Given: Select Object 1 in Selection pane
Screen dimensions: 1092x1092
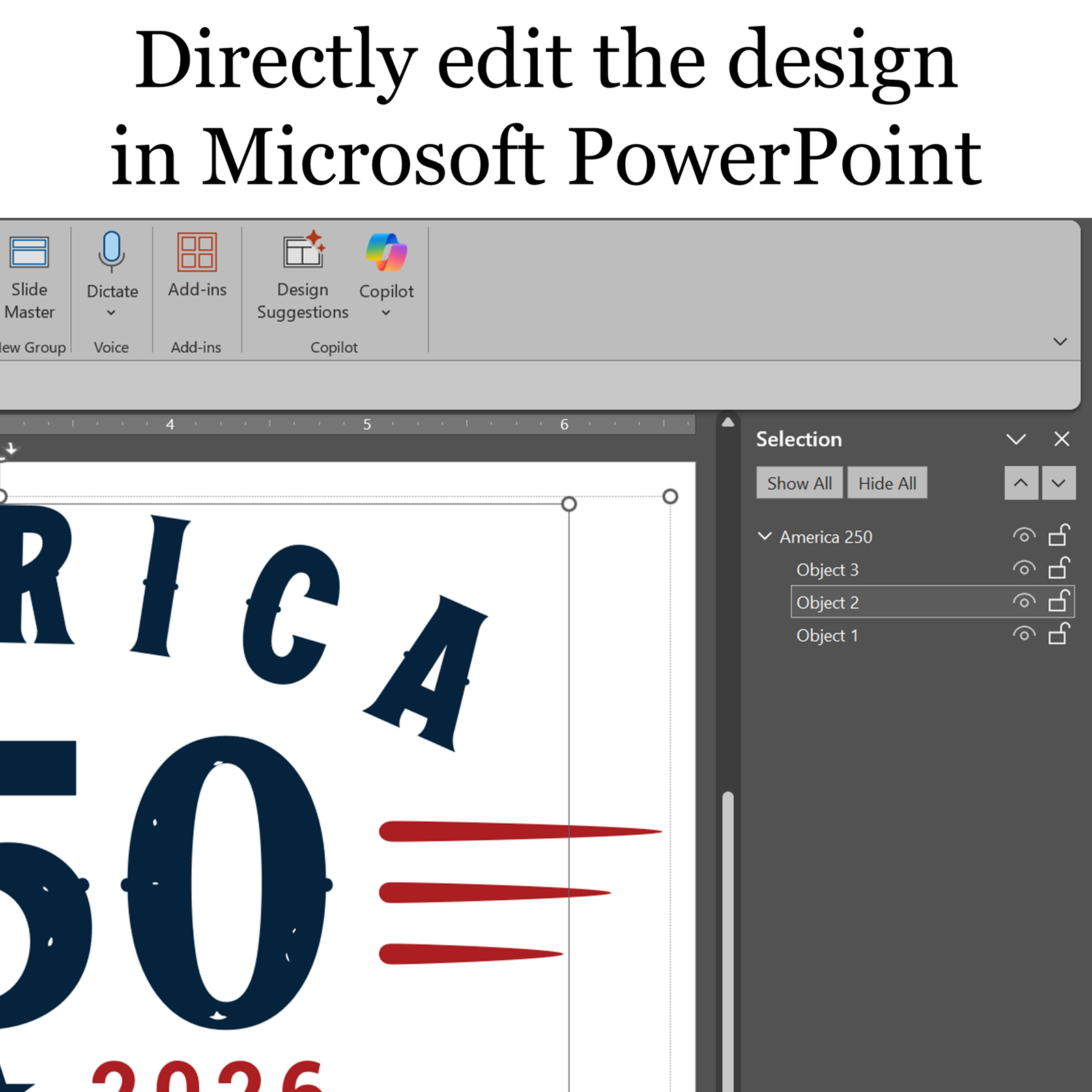Looking at the screenshot, I should click(827, 635).
